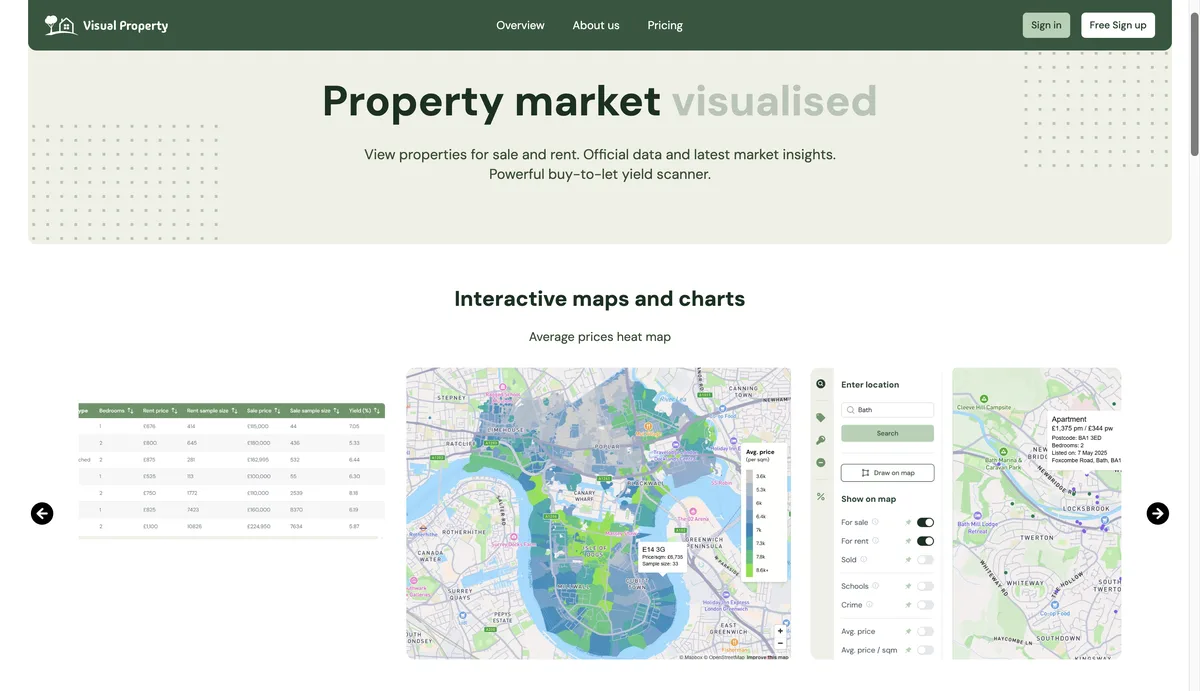Zoom out with the heat map minus button
1200x691 pixels.
pos(781,643)
